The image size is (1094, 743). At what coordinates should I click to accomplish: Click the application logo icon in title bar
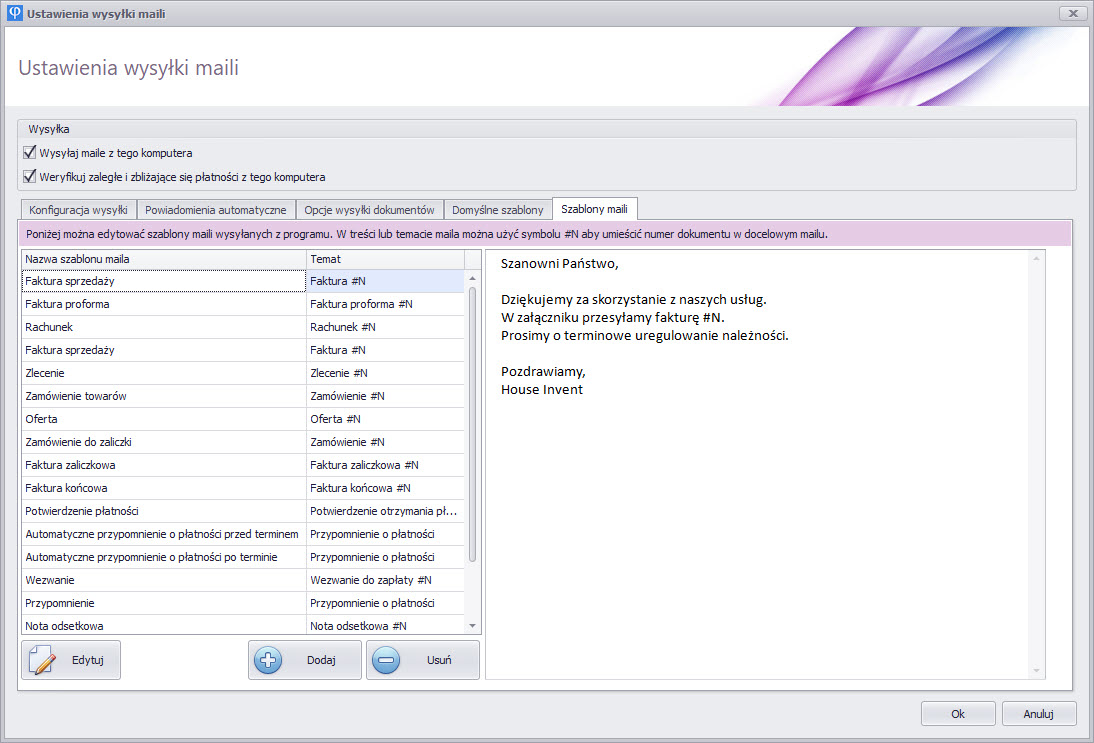[x=14, y=13]
